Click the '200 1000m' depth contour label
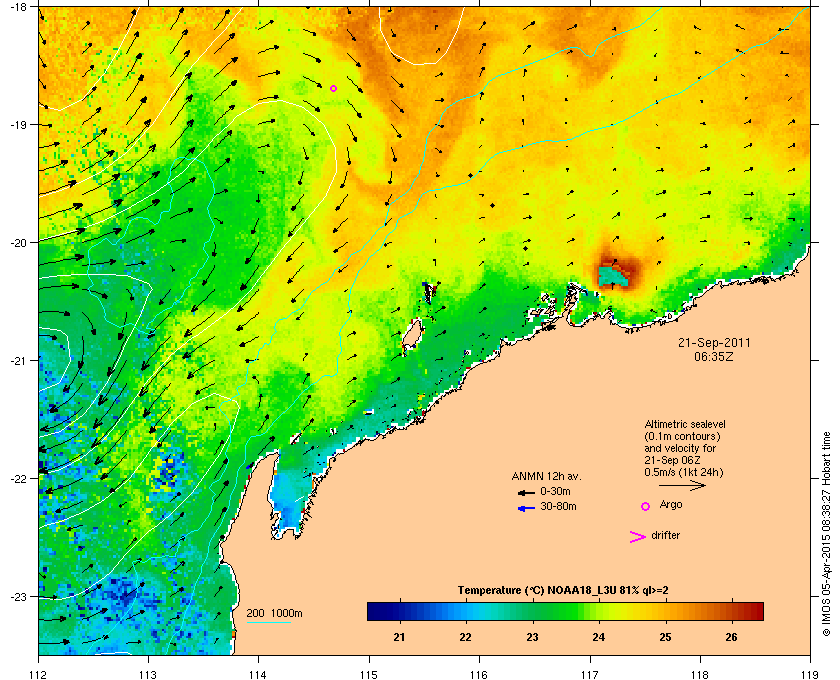 coord(274,613)
